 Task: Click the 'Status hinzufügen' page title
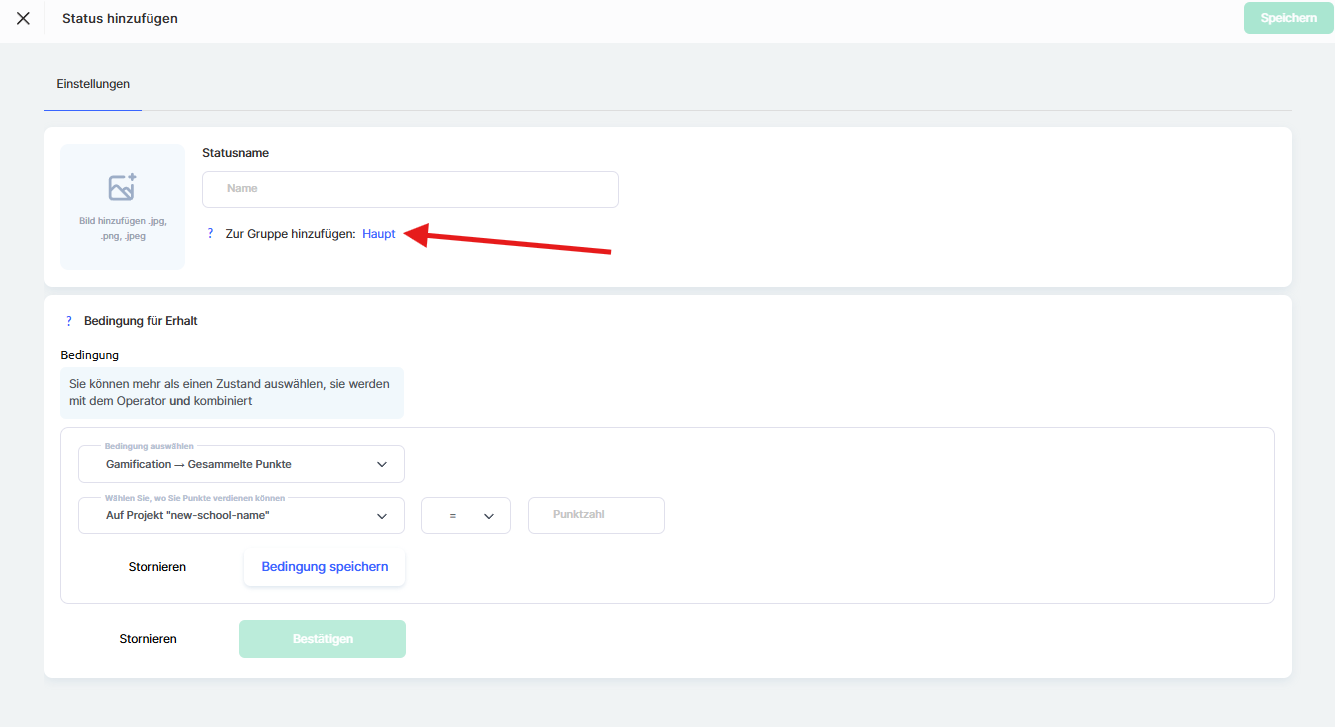coord(120,18)
